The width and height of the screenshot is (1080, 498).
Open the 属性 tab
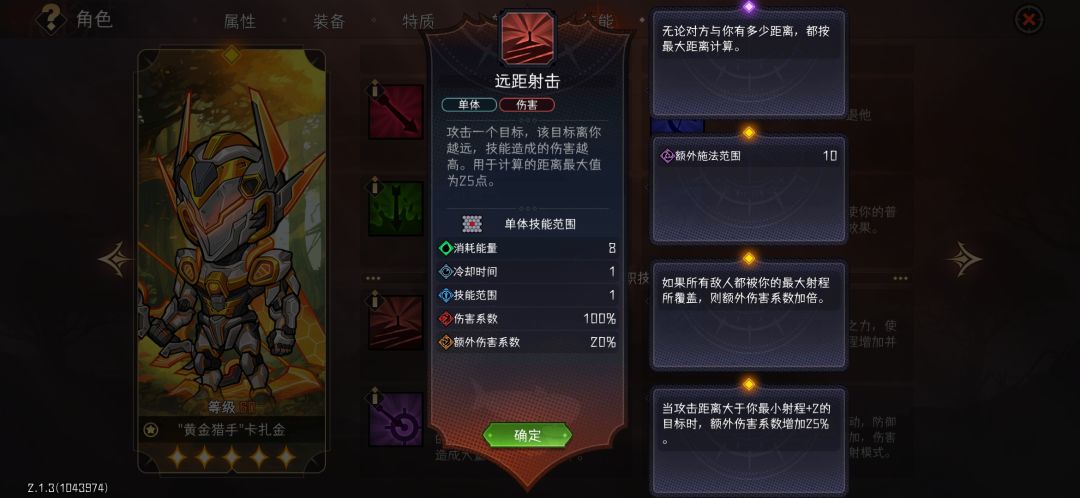(240, 21)
